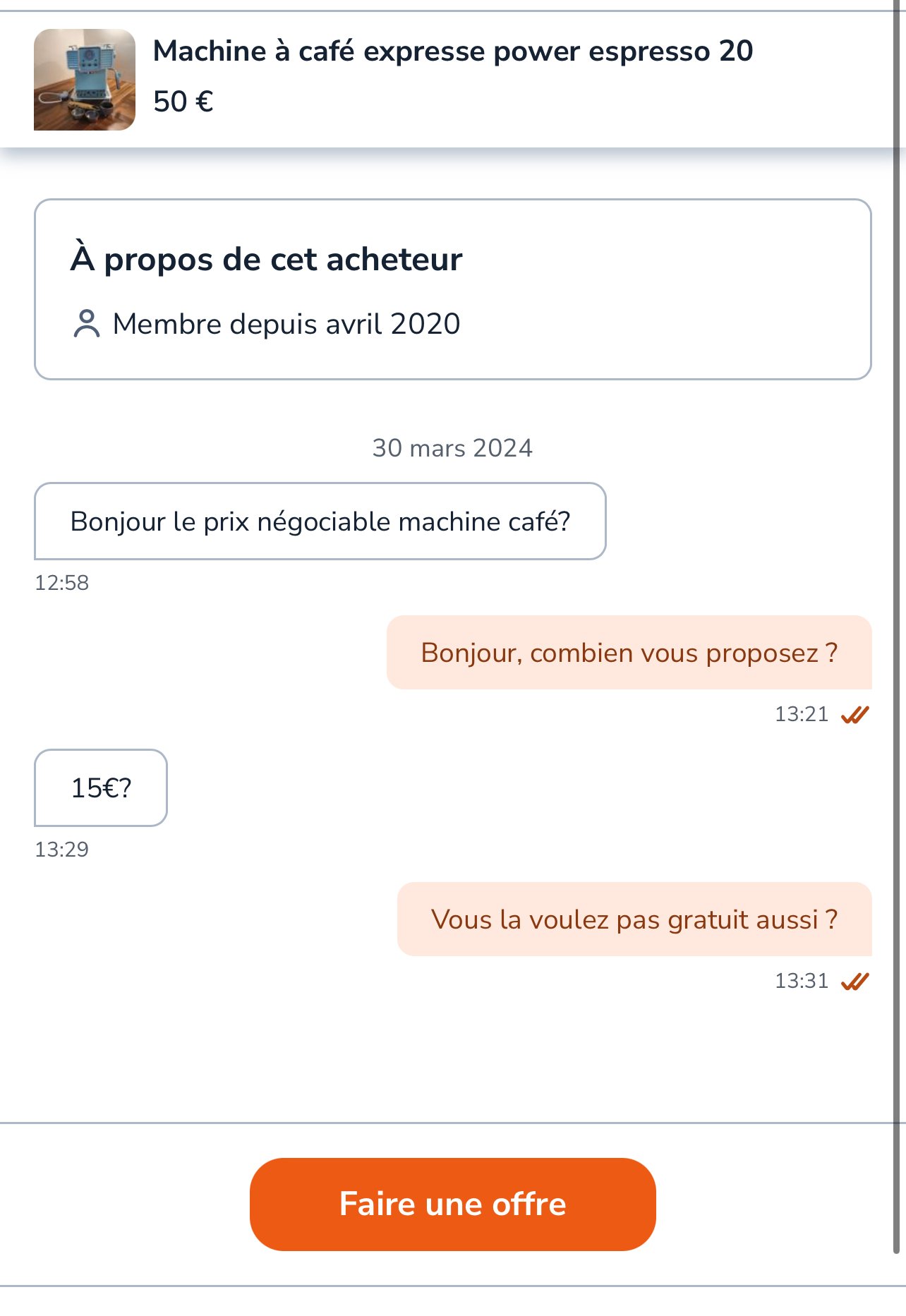Viewport: 906px width, 1316px height.
Task: Click the 13:21 message timestamp
Action: click(x=802, y=715)
